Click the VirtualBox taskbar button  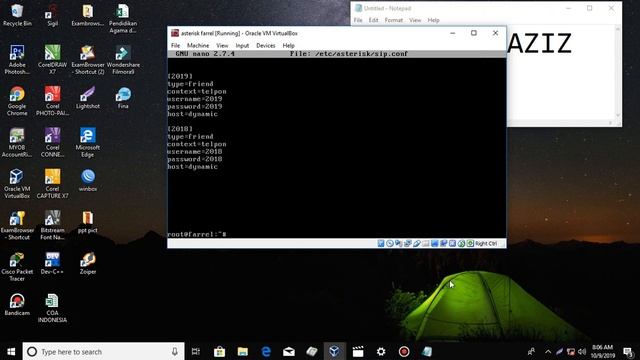tap(334, 351)
